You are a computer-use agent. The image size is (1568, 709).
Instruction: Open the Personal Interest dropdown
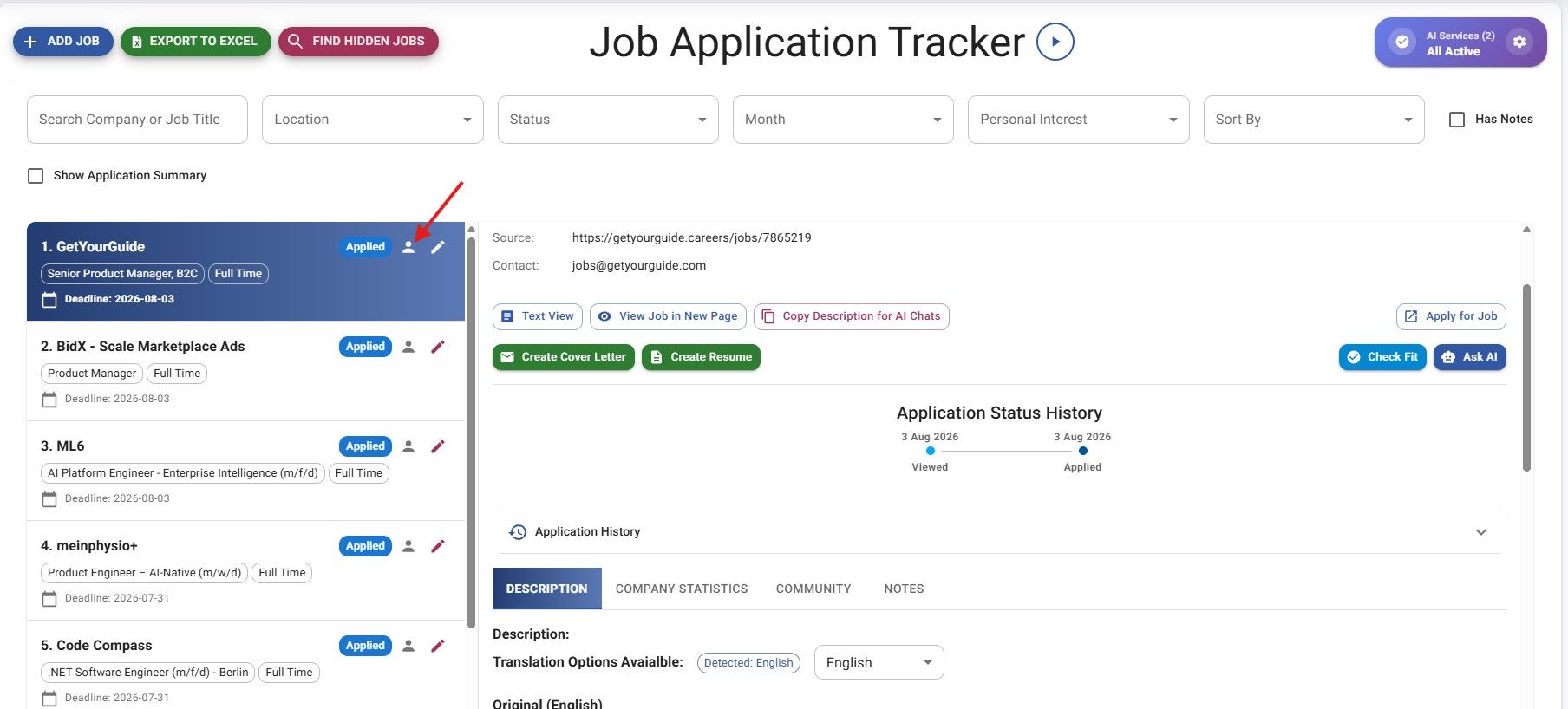[1078, 120]
